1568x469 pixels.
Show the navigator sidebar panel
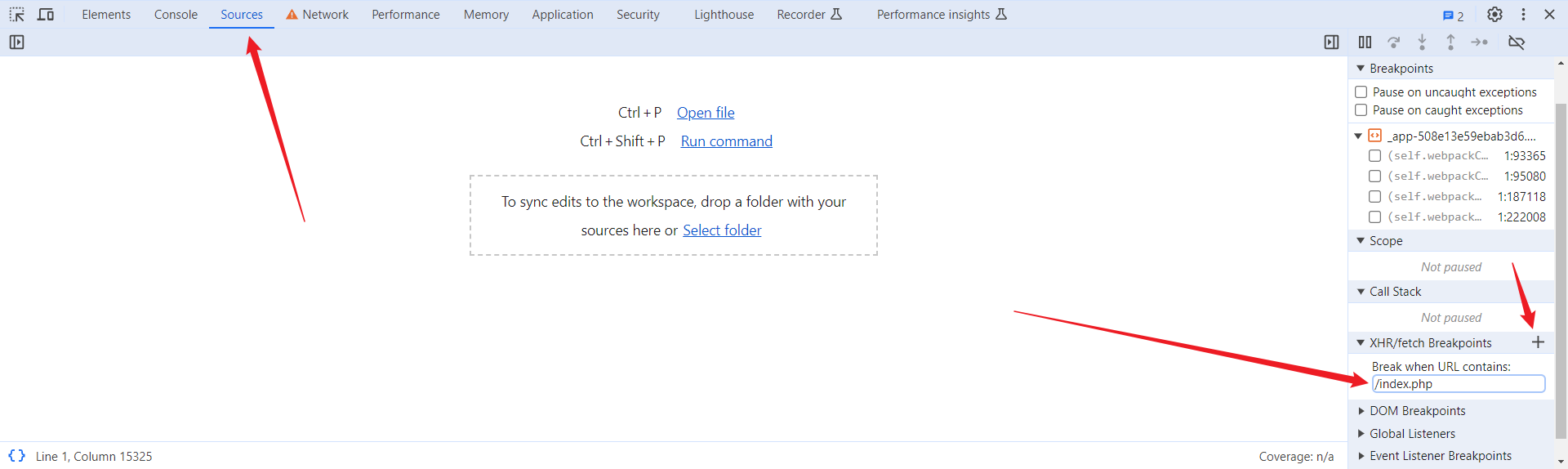pyautogui.click(x=16, y=42)
